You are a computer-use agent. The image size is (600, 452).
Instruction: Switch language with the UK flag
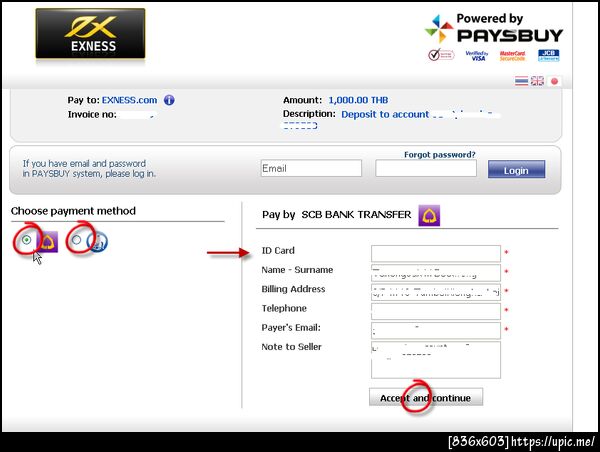tap(537, 81)
